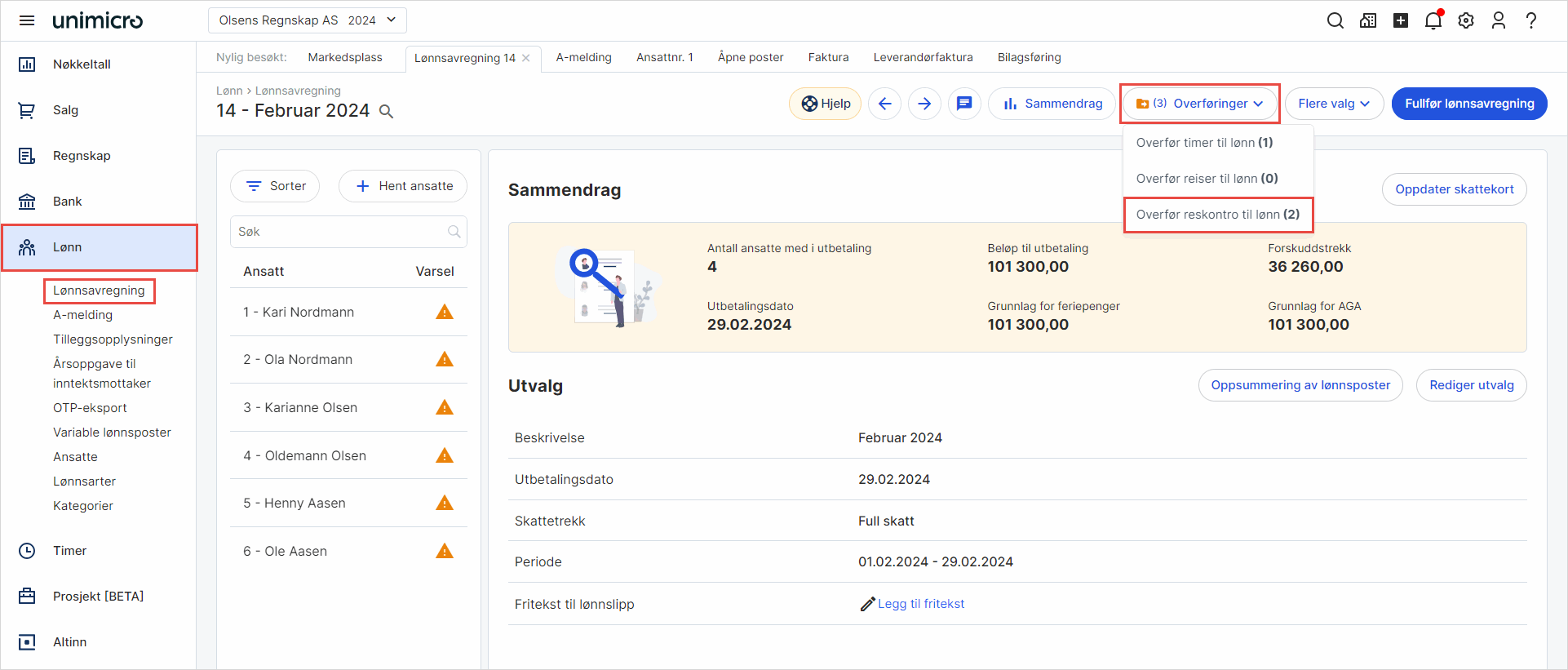Switch to the A-melding tab
The height and width of the screenshot is (670, 1568).
(583, 57)
